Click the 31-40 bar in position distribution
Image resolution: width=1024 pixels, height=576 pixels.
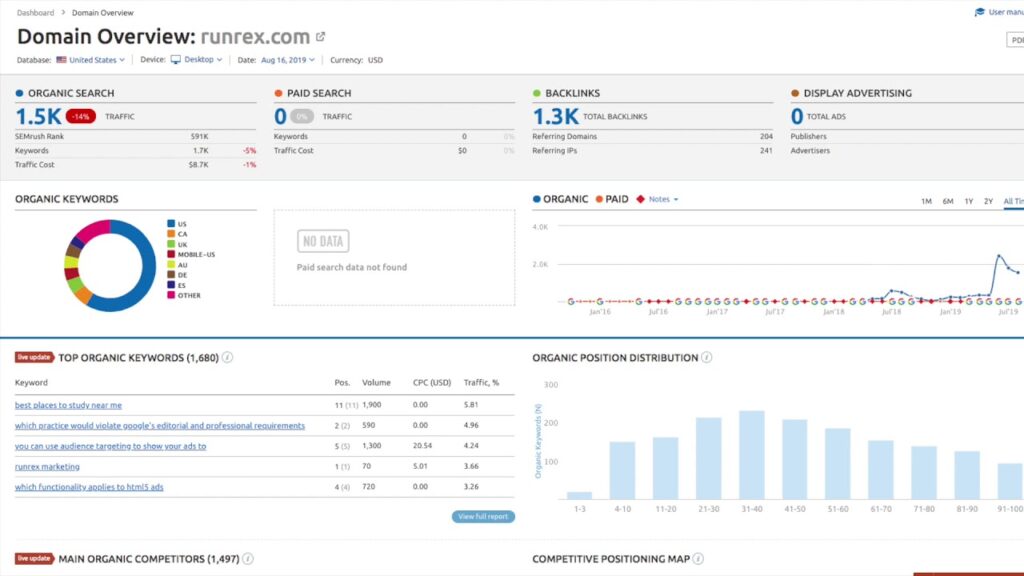[x=752, y=455]
